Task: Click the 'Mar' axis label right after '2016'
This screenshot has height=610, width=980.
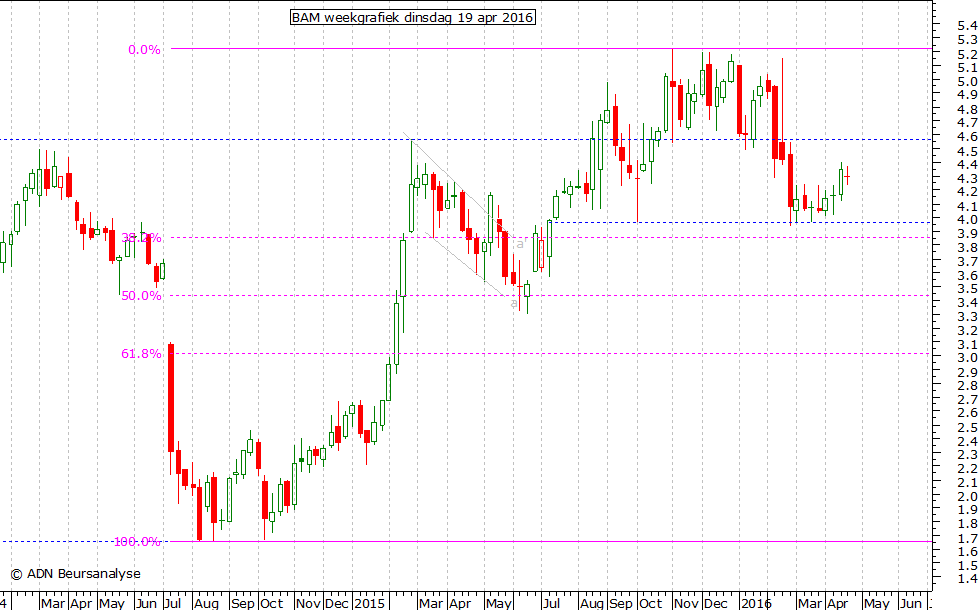Action: (x=810, y=603)
